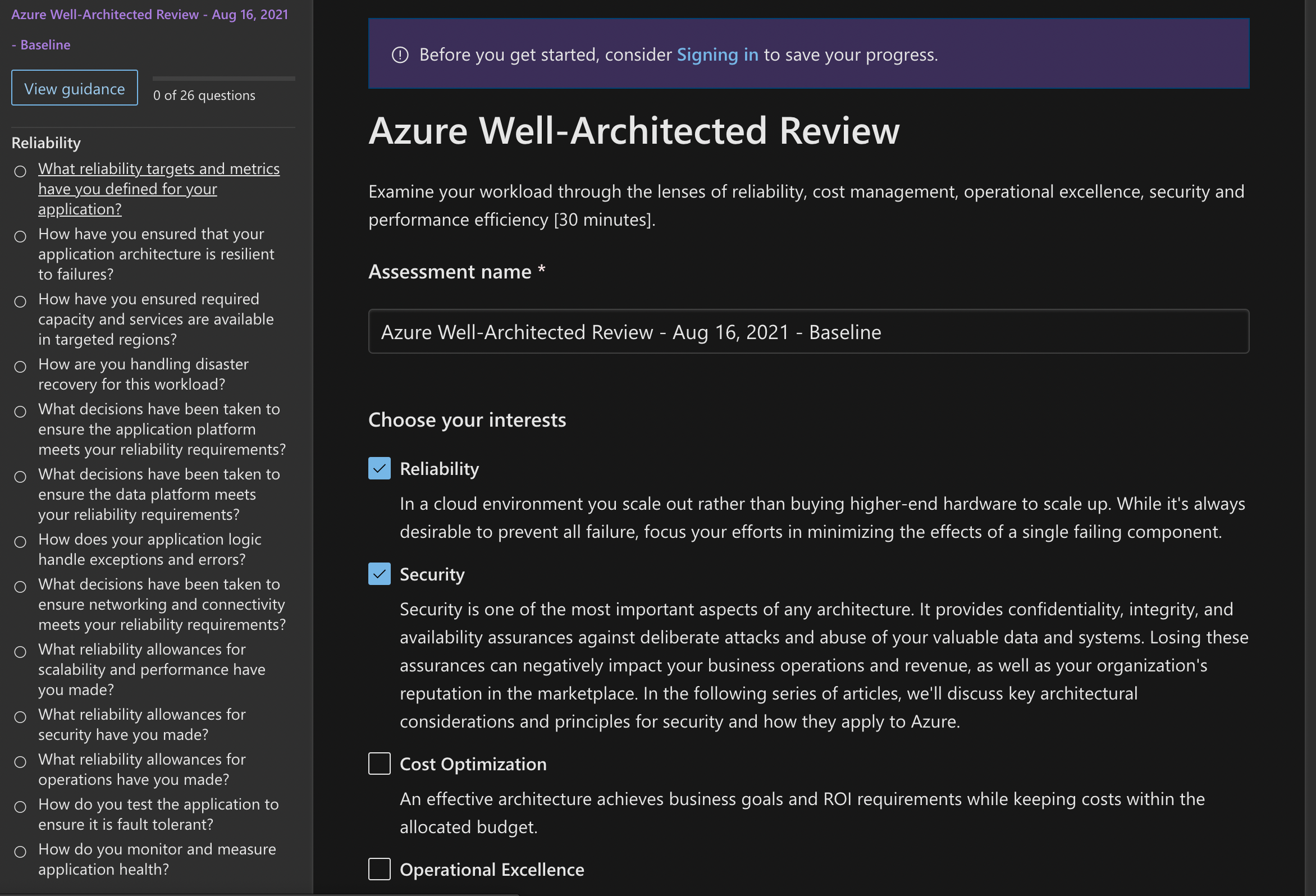Click the progress bar above question count

(x=223, y=78)
